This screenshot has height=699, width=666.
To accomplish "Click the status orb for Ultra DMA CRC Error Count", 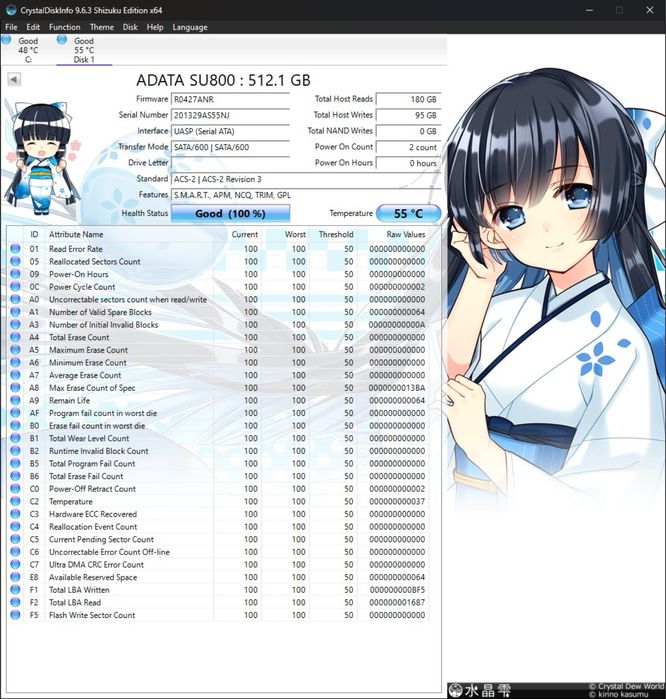I will pos(15,564).
